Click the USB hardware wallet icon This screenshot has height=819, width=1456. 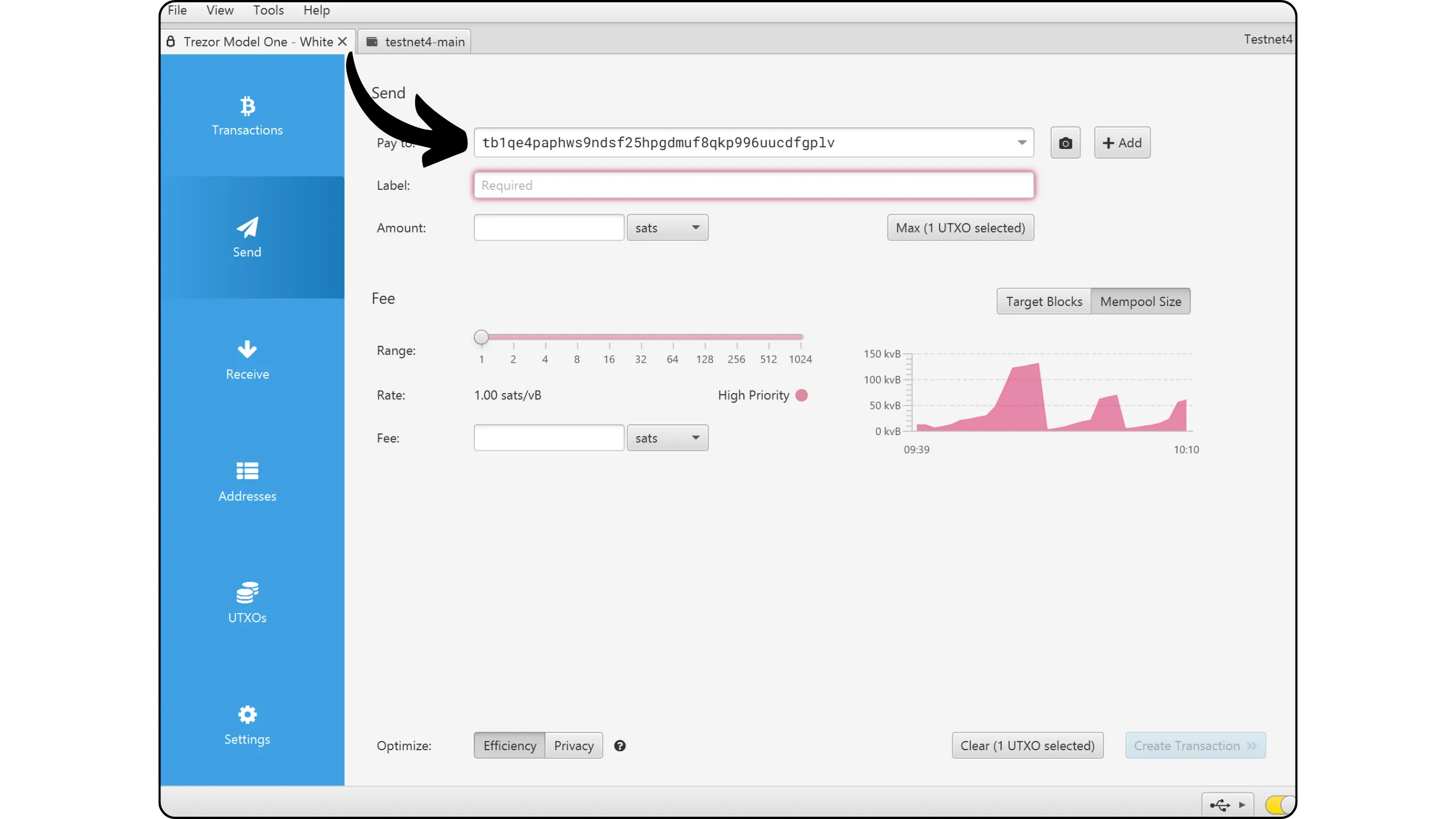(1220, 805)
